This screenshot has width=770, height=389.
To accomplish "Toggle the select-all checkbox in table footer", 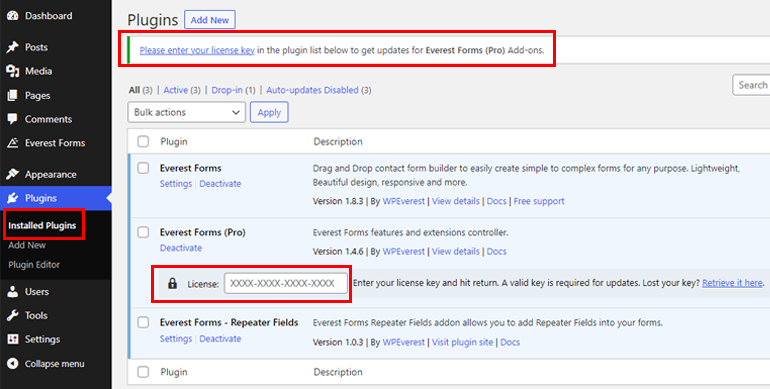I will click(143, 372).
